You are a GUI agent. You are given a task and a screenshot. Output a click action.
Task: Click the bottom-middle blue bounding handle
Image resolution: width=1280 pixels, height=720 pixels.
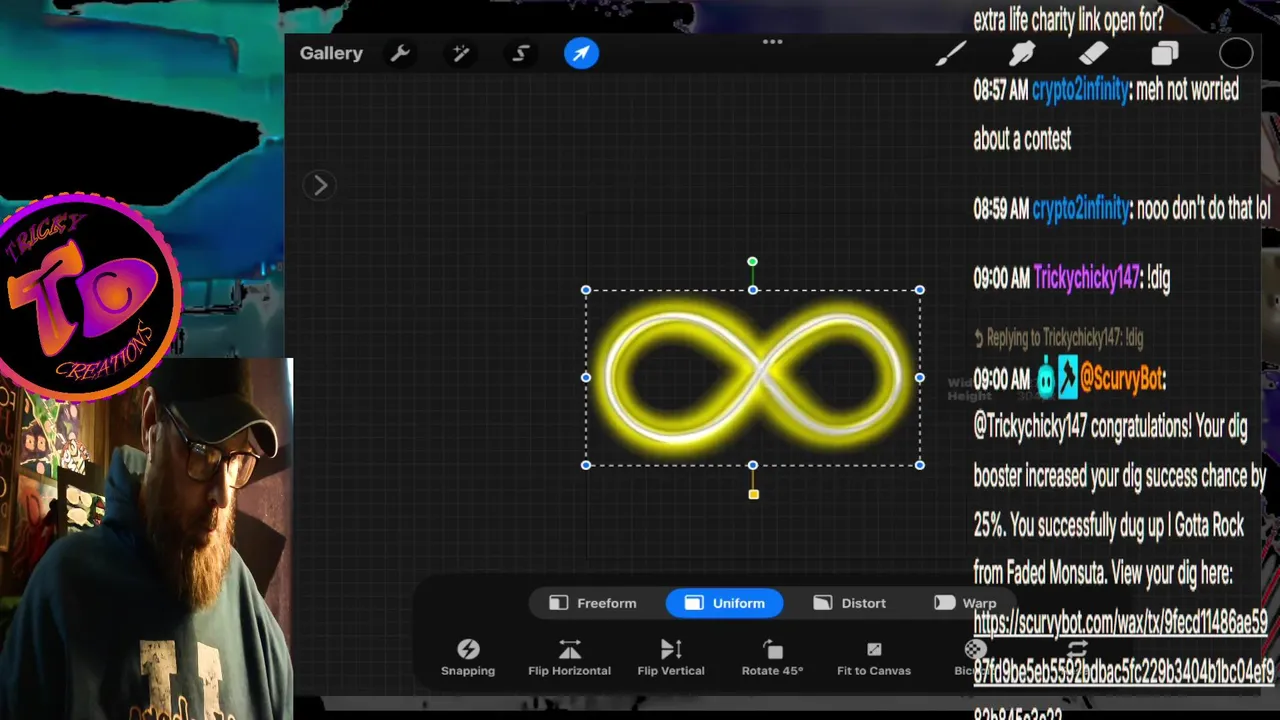click(753, 465)
